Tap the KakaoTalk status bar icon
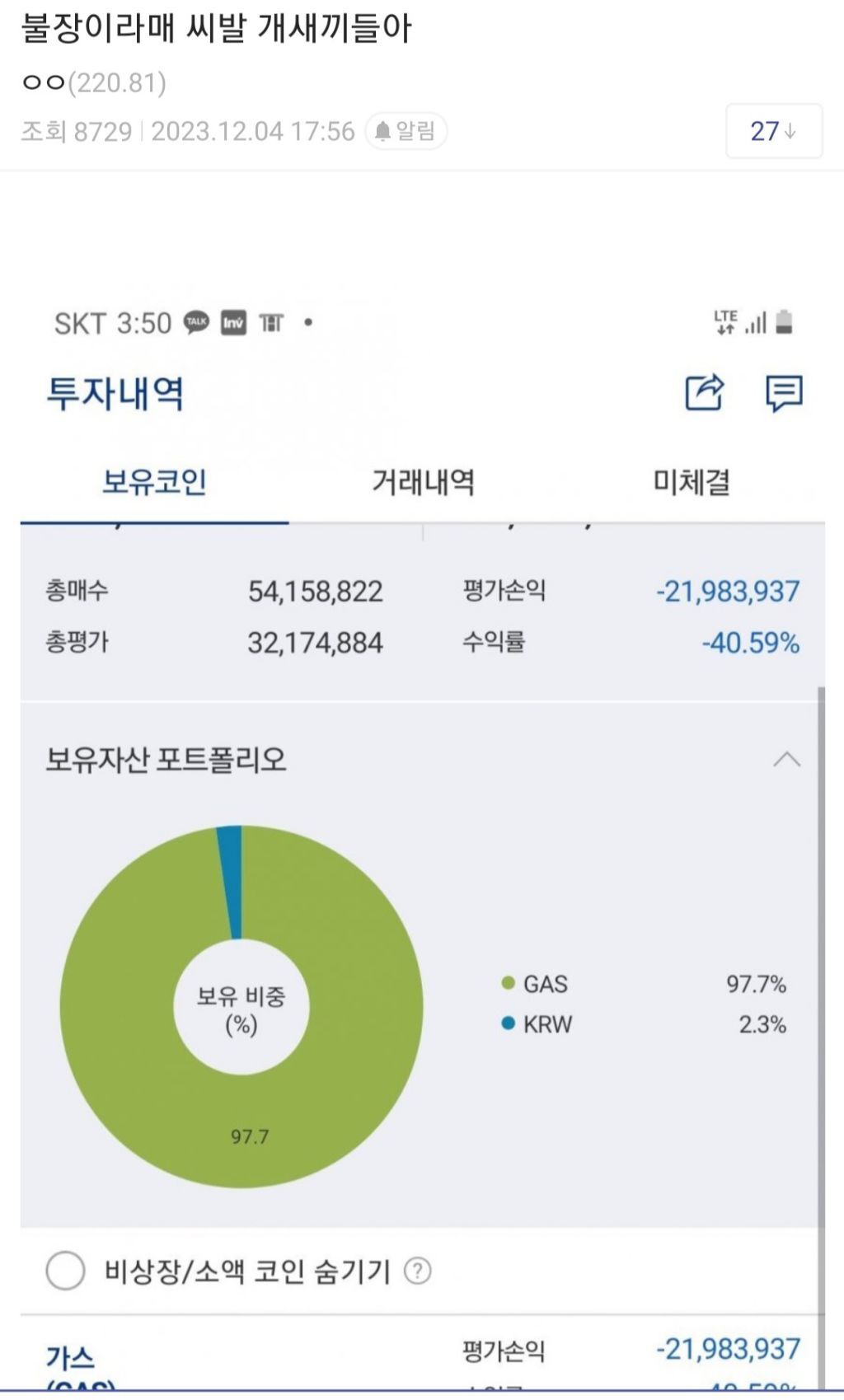The image size is (844, 1400). click(196, 323)
